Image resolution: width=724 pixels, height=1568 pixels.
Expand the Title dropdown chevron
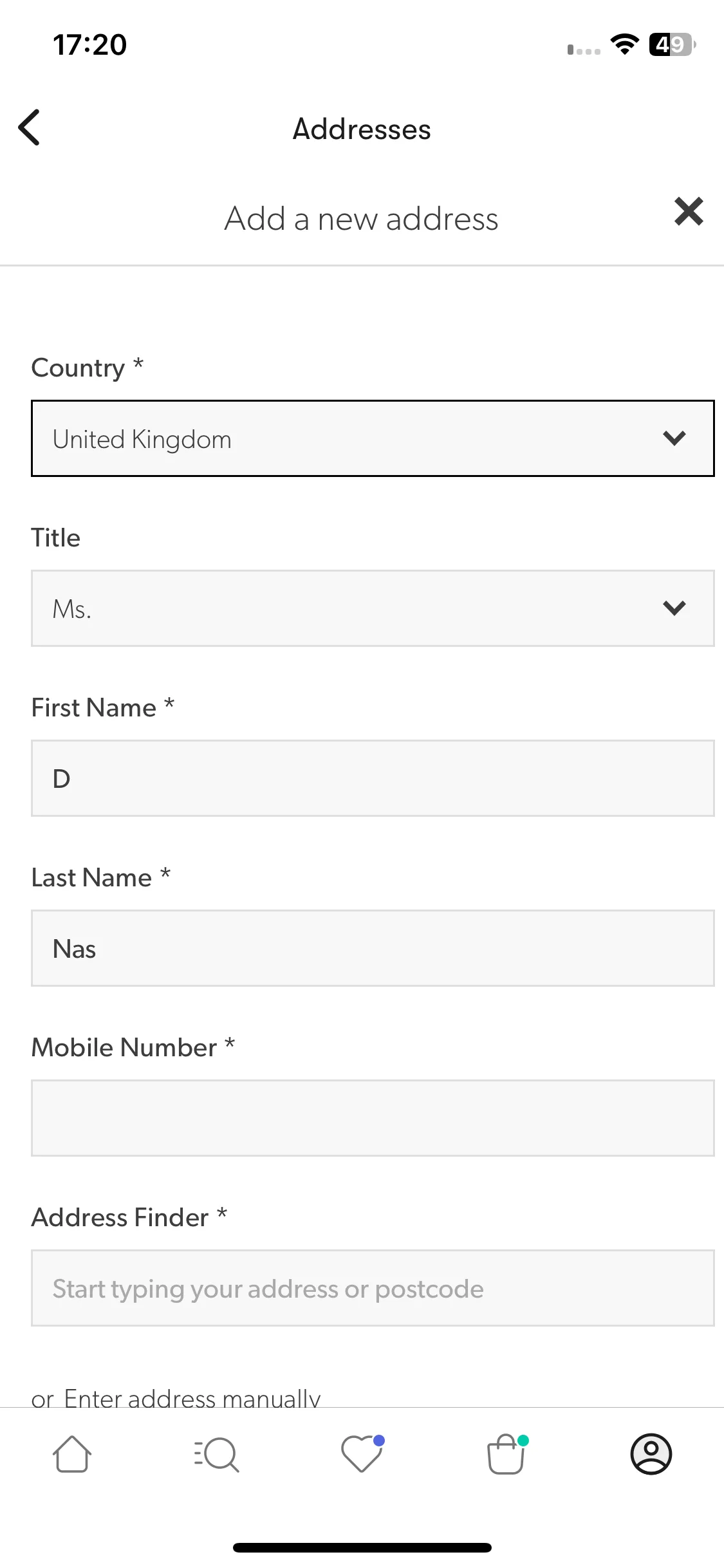coord(674,608)
